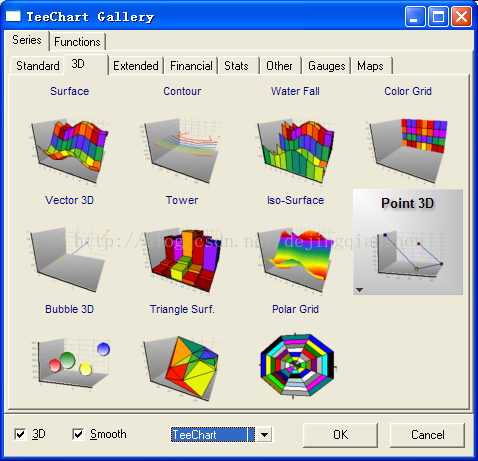478x461 pixels.
Task: Click the Bubble 3D label text
Action: point(70,309)
